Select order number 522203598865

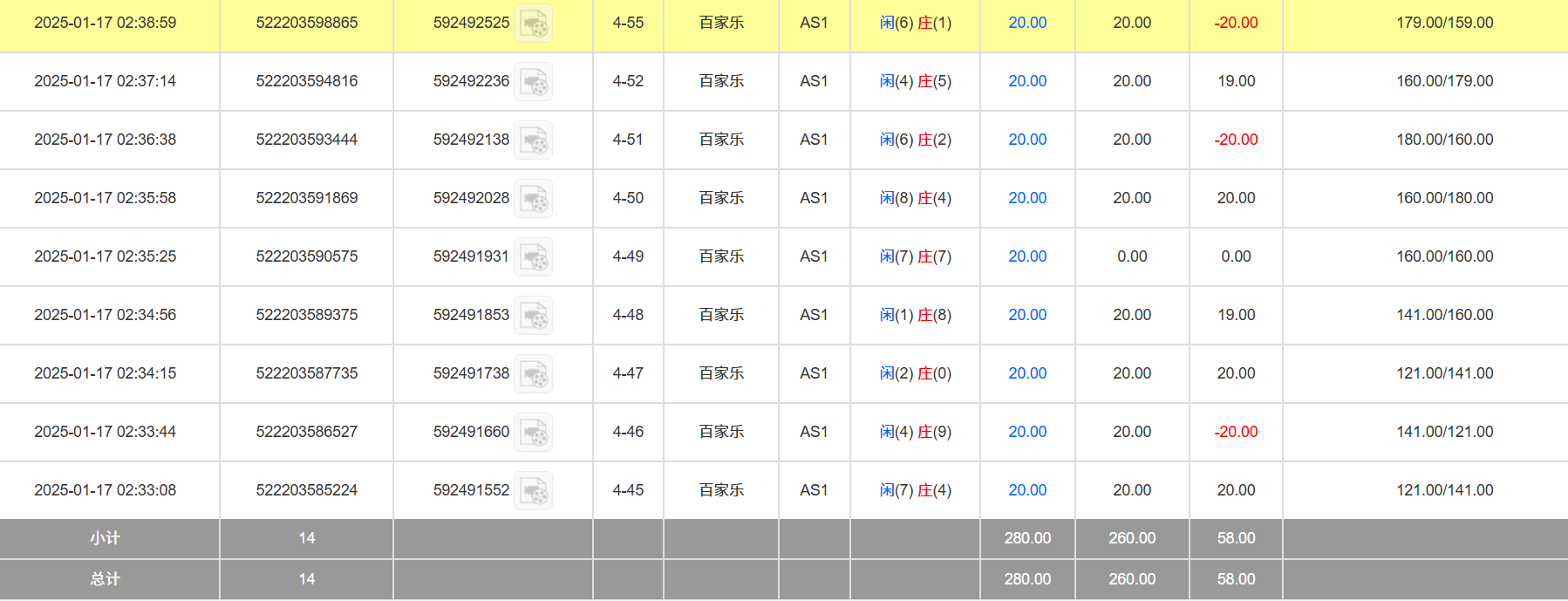coord(306,23)
